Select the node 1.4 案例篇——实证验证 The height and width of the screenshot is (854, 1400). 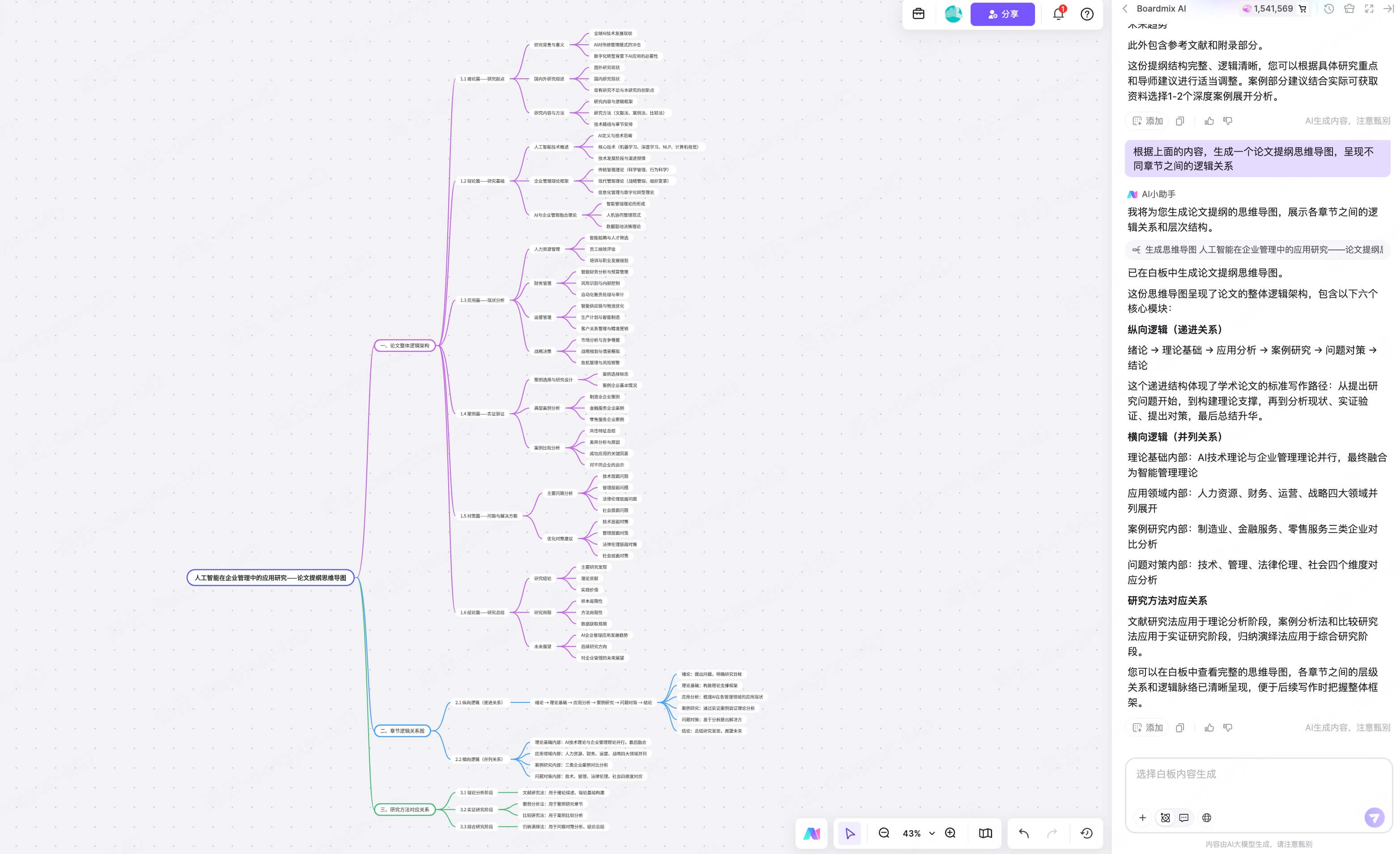[x=482, y=414]
